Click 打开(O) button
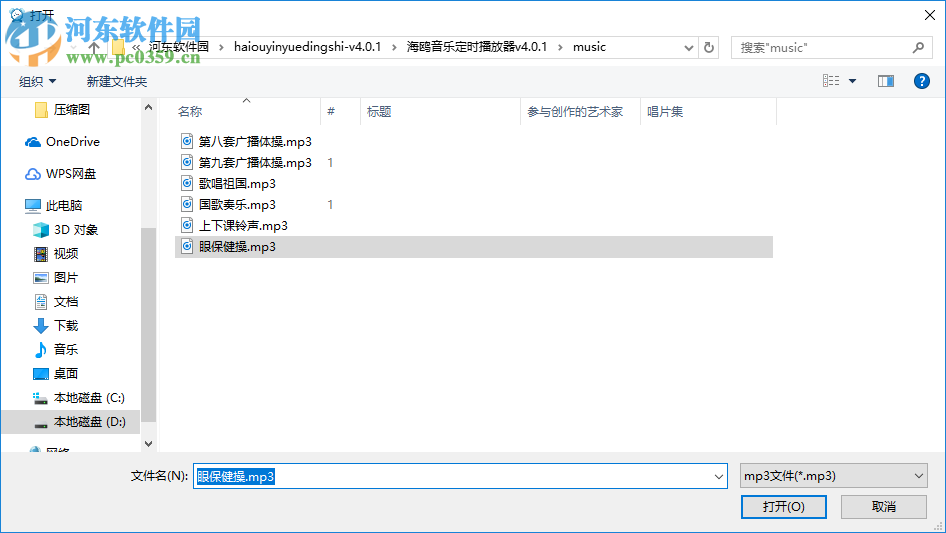Screen dimensions: 946x533 (x=784, y=506)
